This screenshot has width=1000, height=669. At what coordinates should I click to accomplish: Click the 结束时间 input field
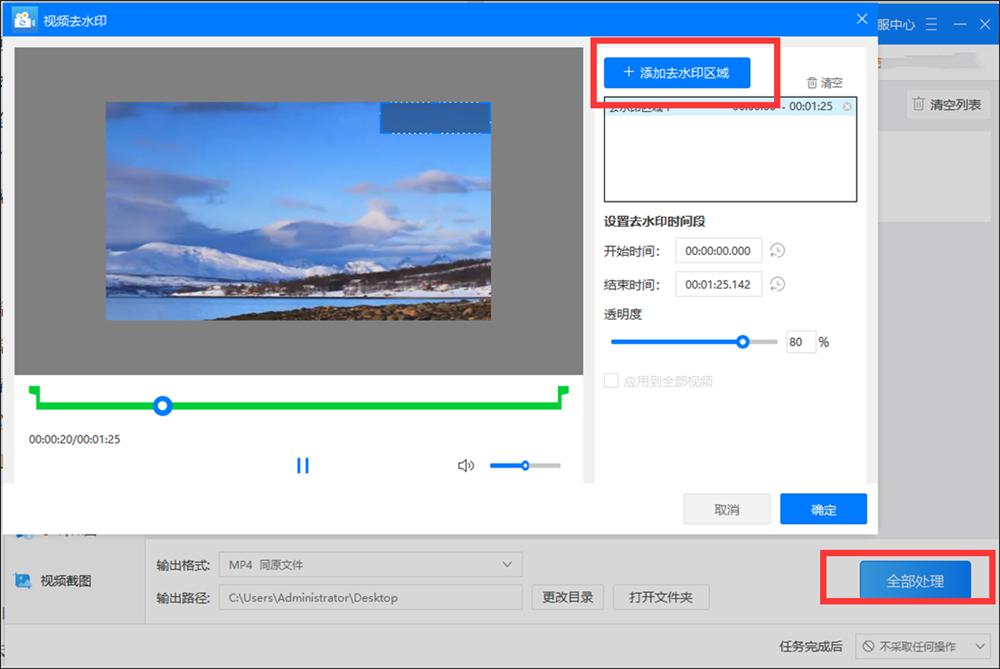pos(718,285)
